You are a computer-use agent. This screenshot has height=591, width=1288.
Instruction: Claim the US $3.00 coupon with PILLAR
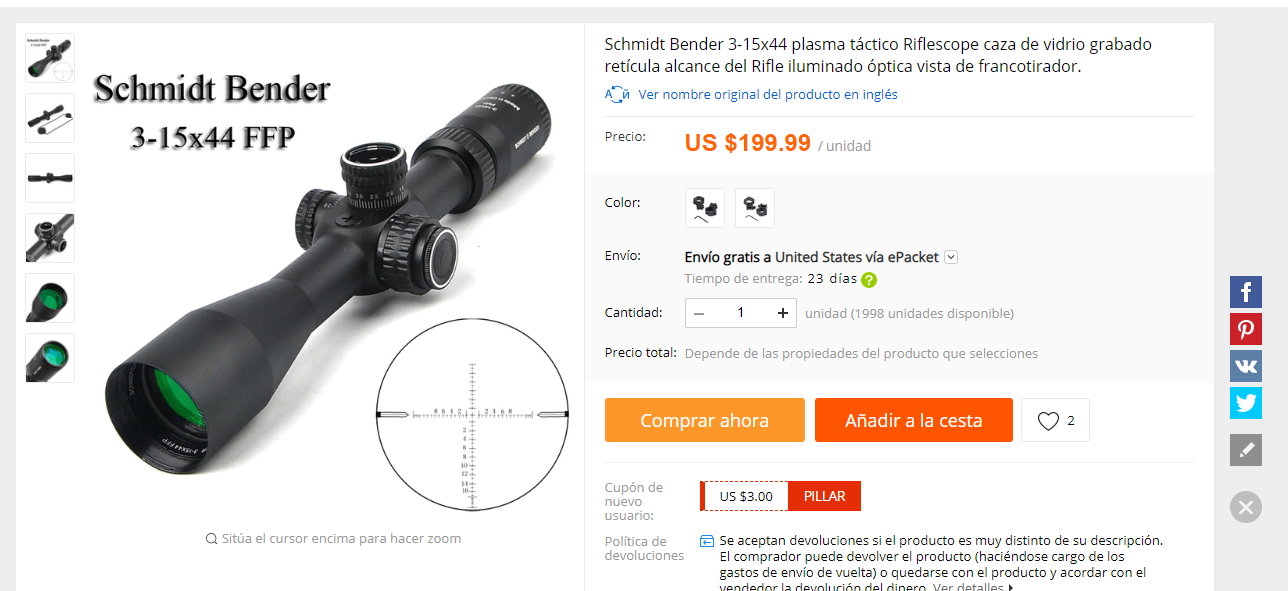tap(824, 496)
